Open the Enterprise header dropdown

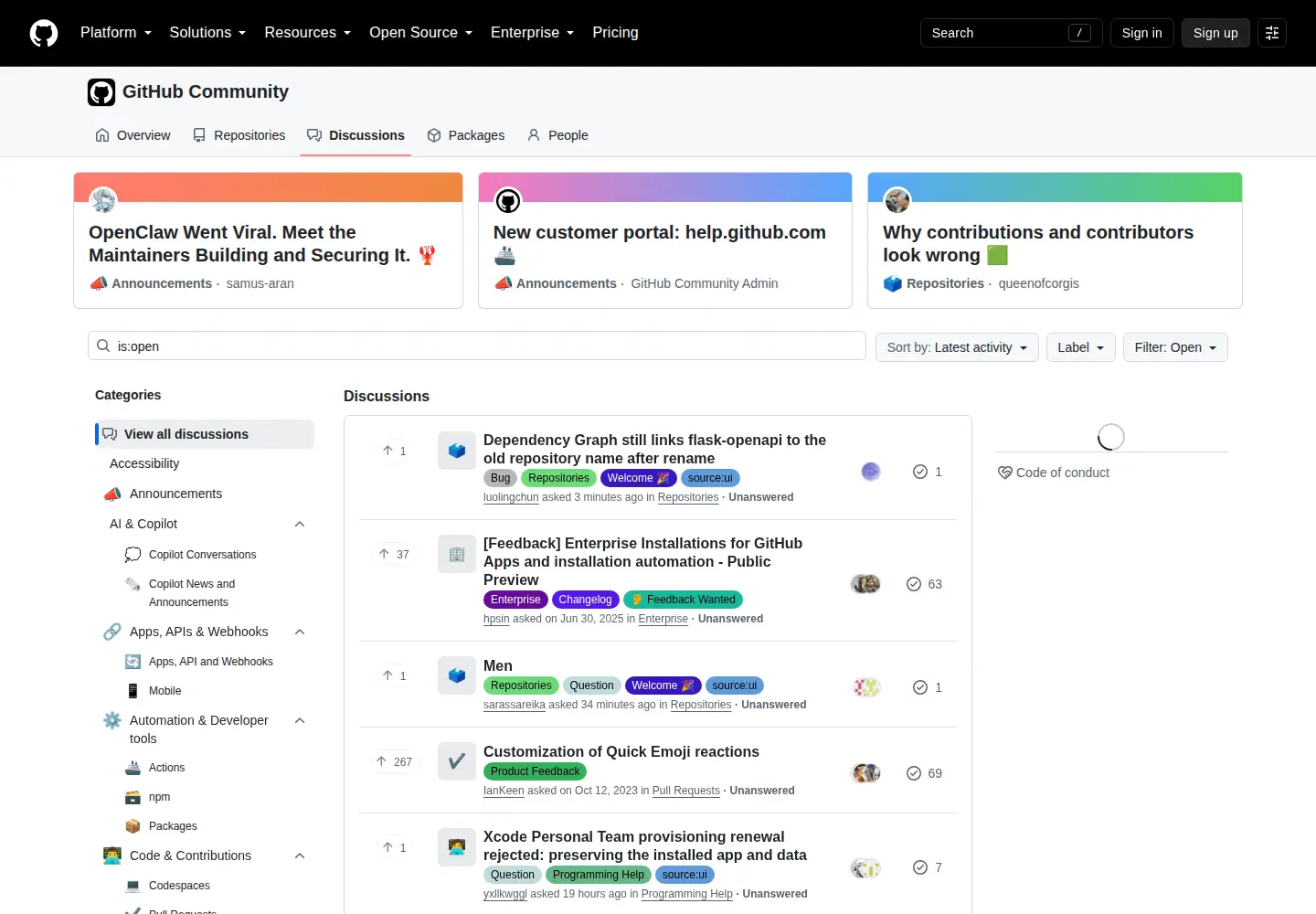[x=532, y=33]
